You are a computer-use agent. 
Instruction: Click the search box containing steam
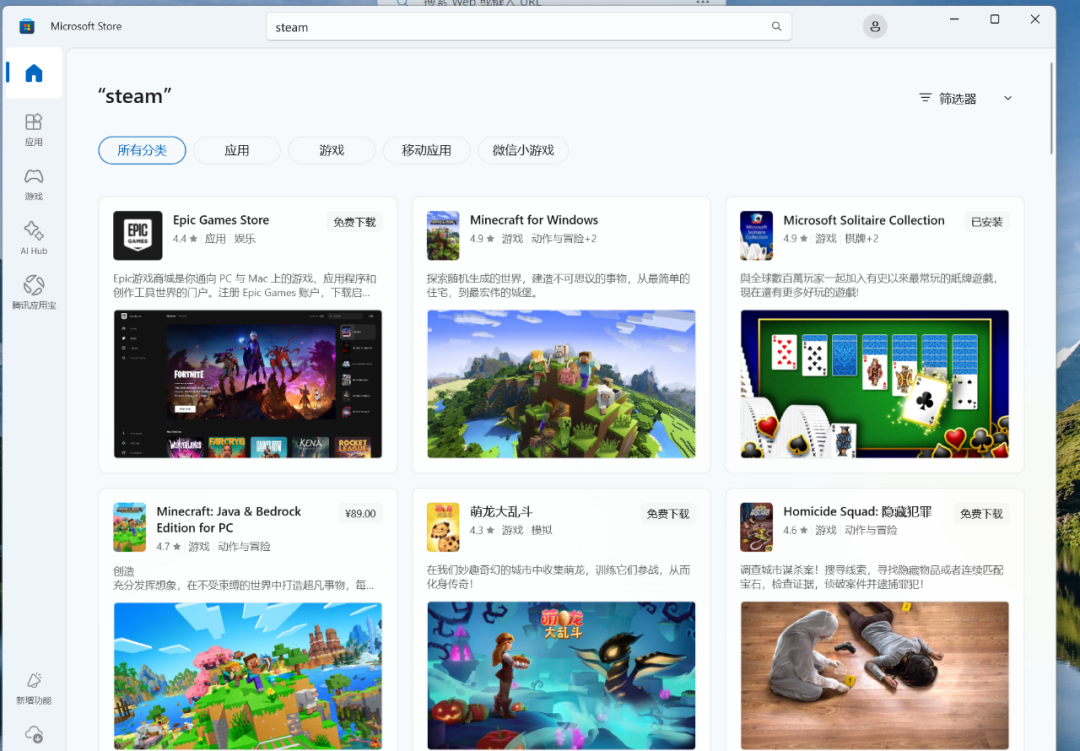point(528,27)
